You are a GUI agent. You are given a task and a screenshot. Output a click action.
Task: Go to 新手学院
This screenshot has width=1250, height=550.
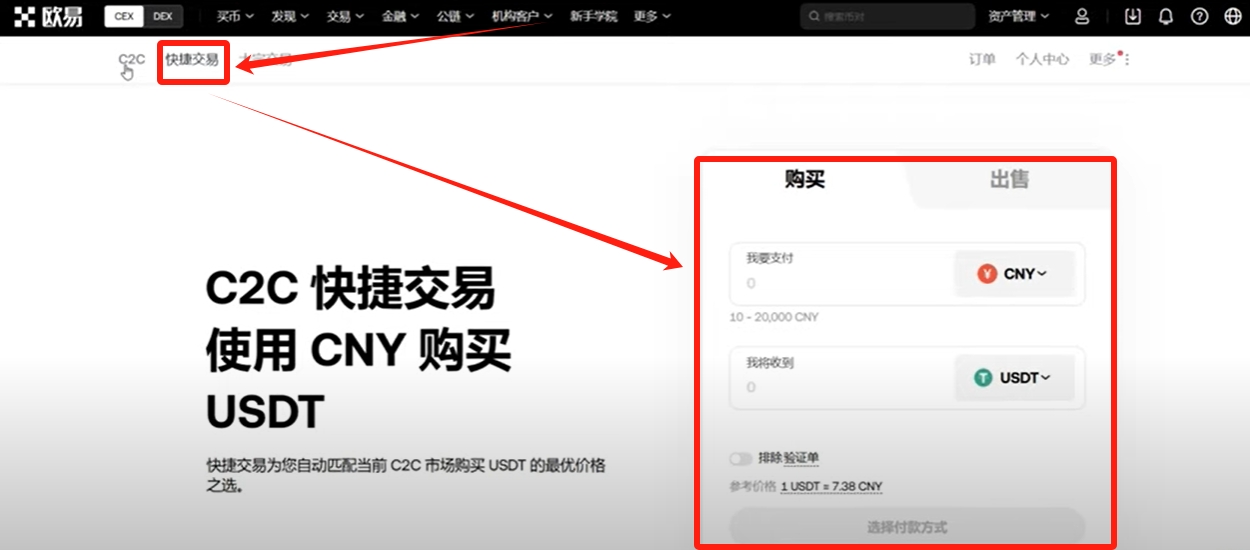click(x=593, y=16)
